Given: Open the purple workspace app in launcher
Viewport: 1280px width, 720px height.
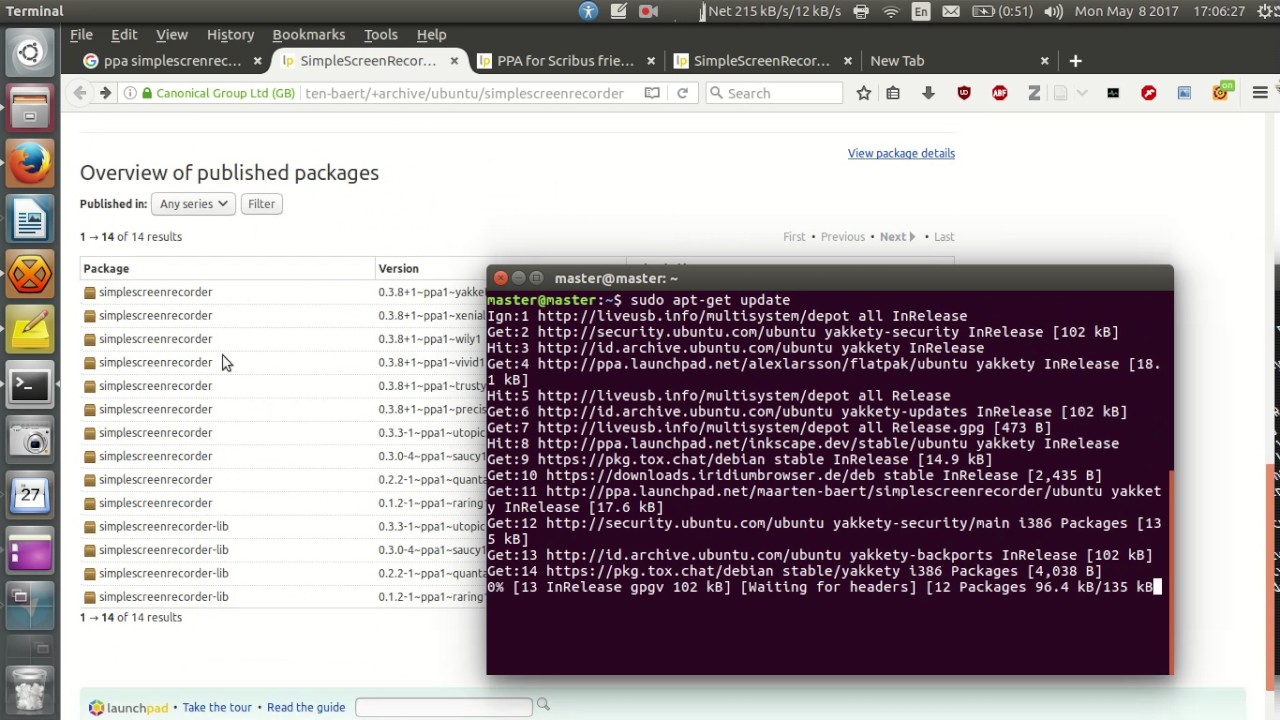Looking at the screenshot, I should point(30,549).
